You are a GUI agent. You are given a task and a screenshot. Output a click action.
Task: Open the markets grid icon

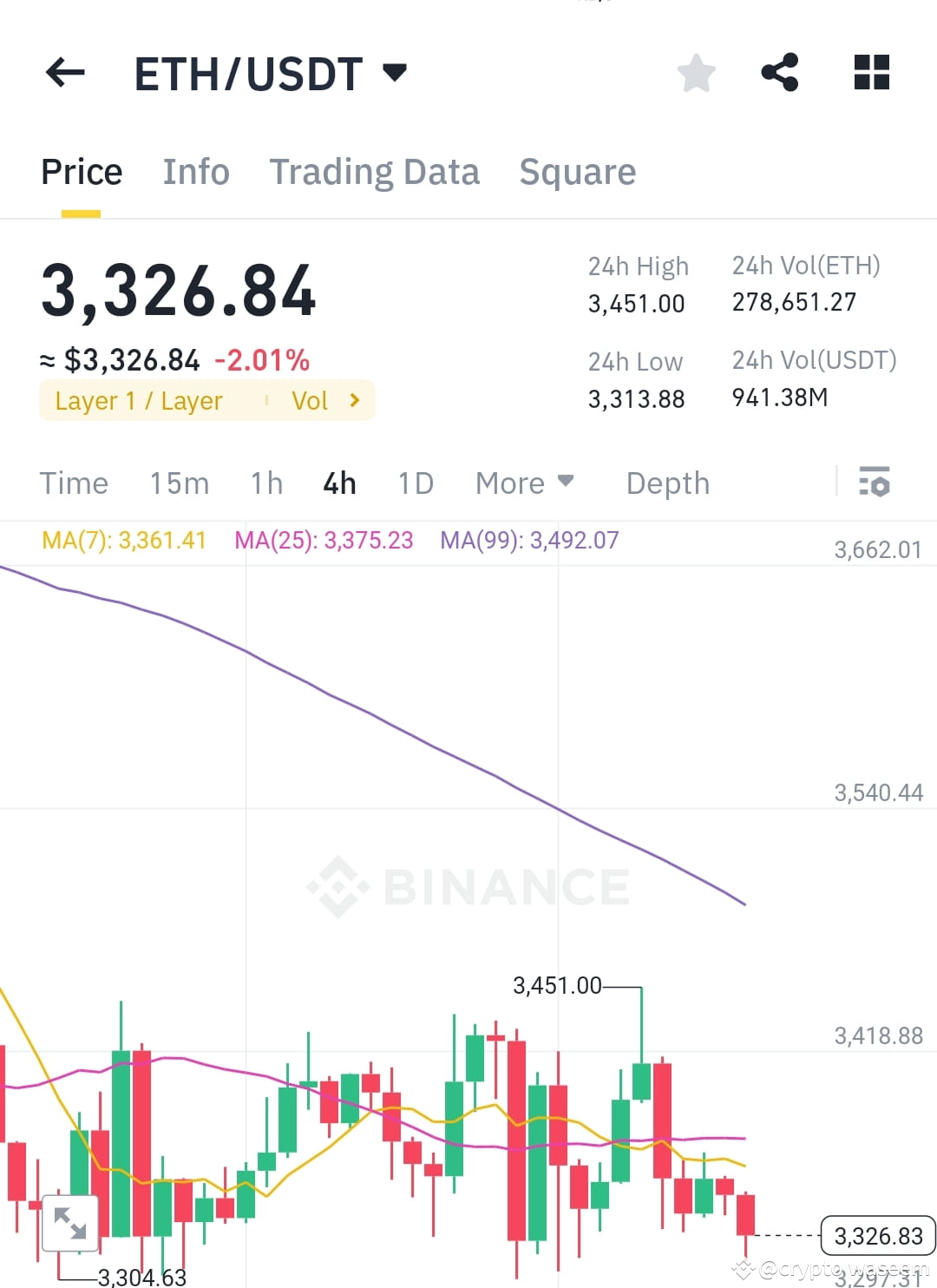click(x=871, y=73)
